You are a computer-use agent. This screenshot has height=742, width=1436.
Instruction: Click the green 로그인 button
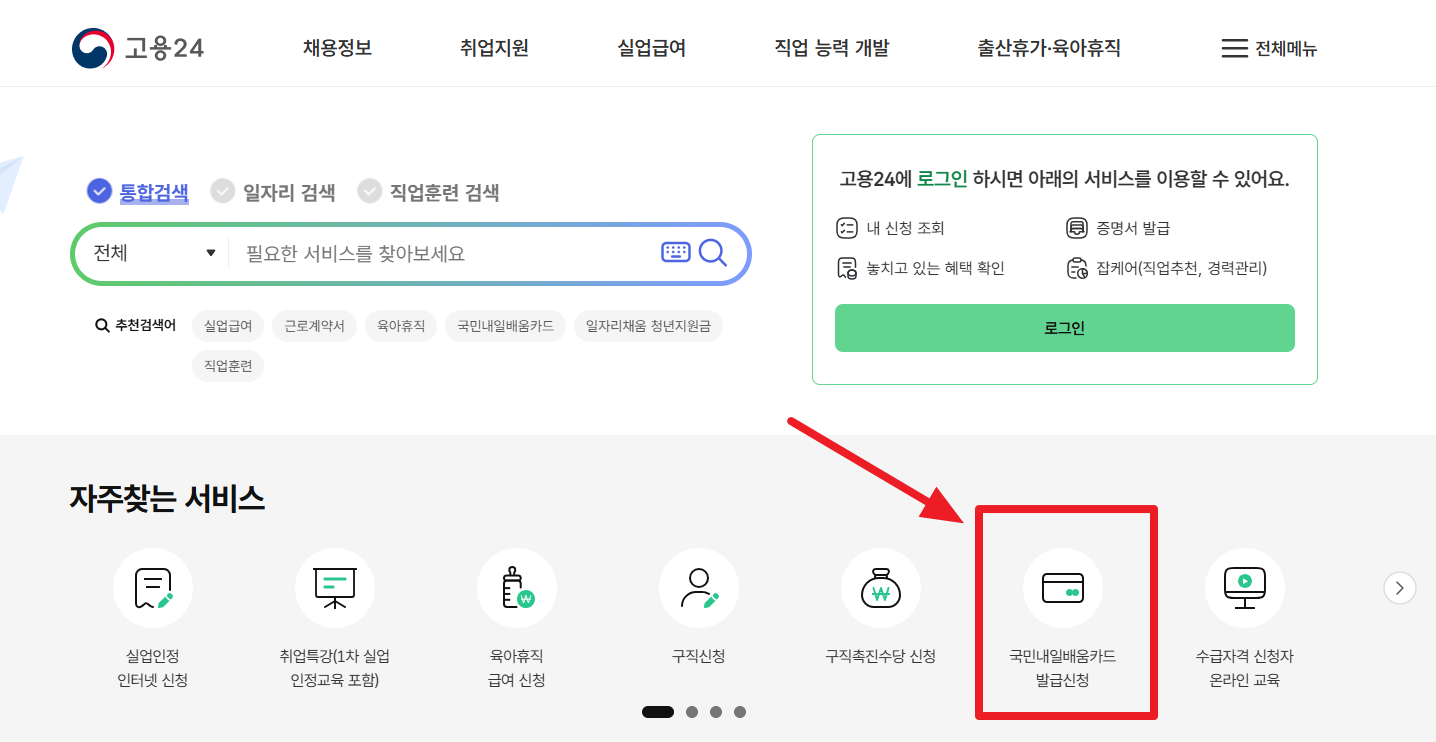pos(1065,328)
